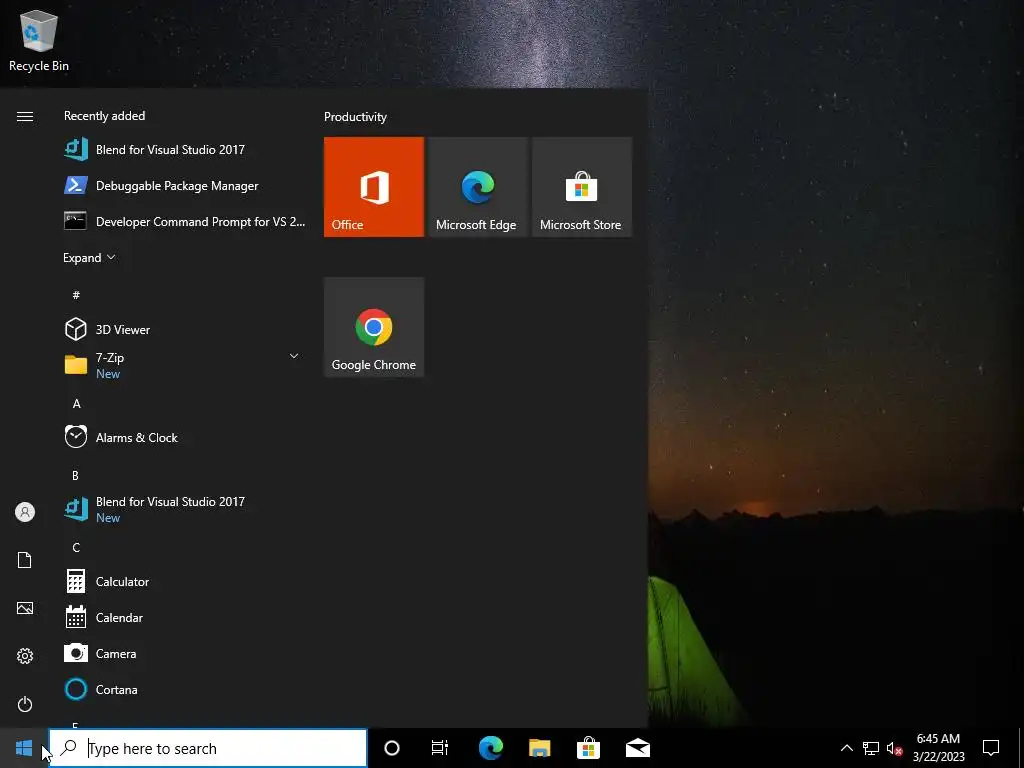The image size is (1024, 768).
Task: Click the hamburger menu in Start
Action: 25,116
